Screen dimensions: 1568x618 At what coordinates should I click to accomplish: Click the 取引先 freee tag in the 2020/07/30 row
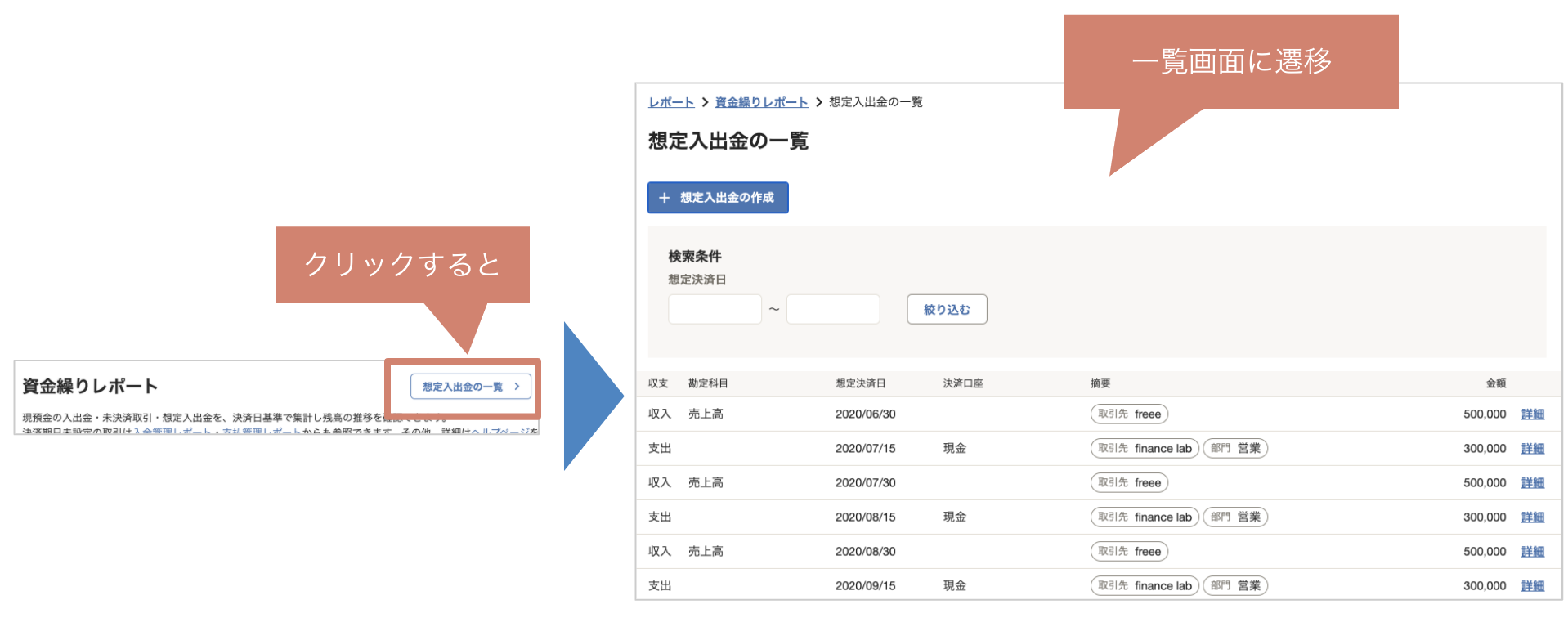[1129, 483]
